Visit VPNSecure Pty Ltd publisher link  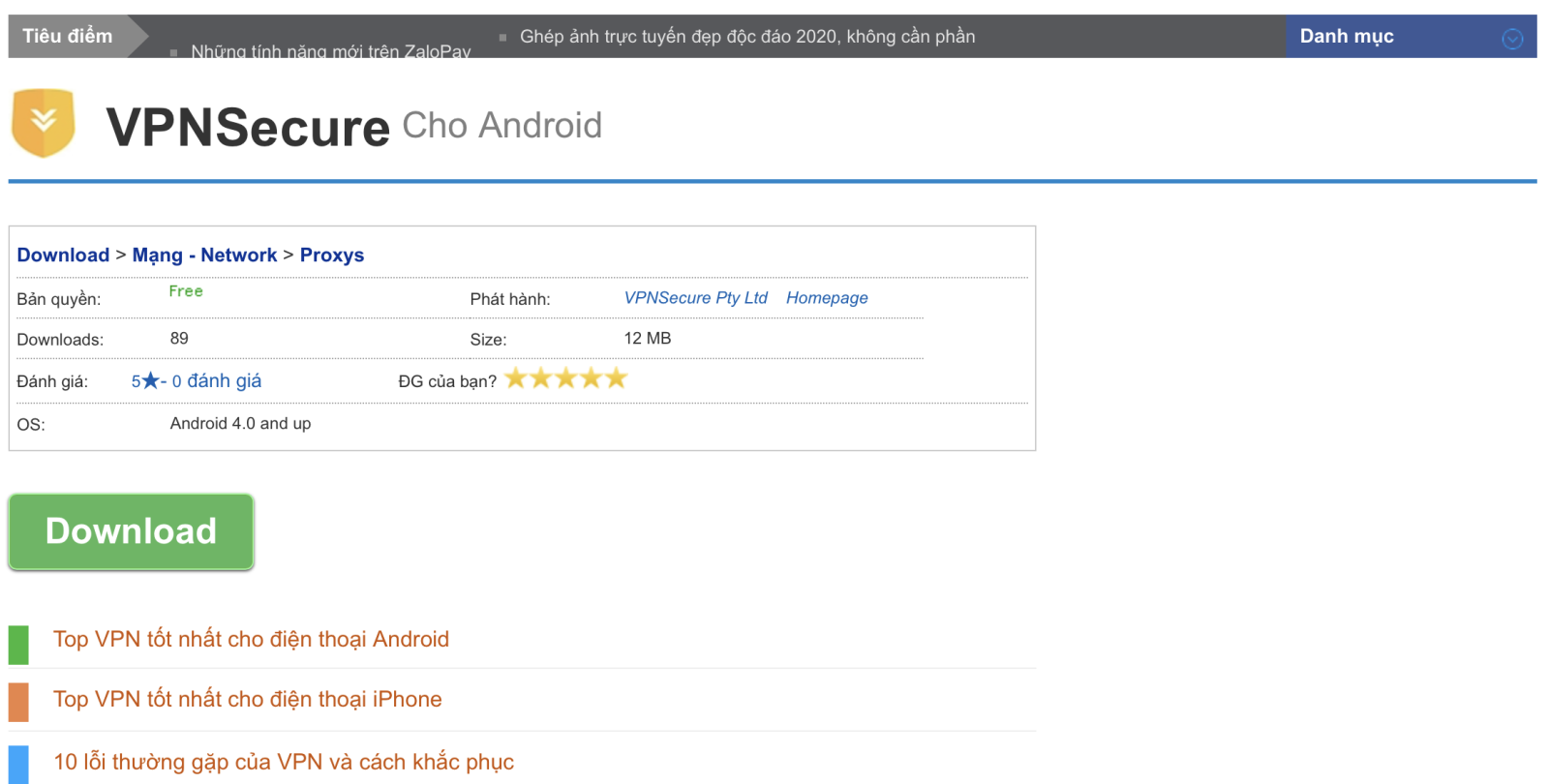click(x=696, y=298)
